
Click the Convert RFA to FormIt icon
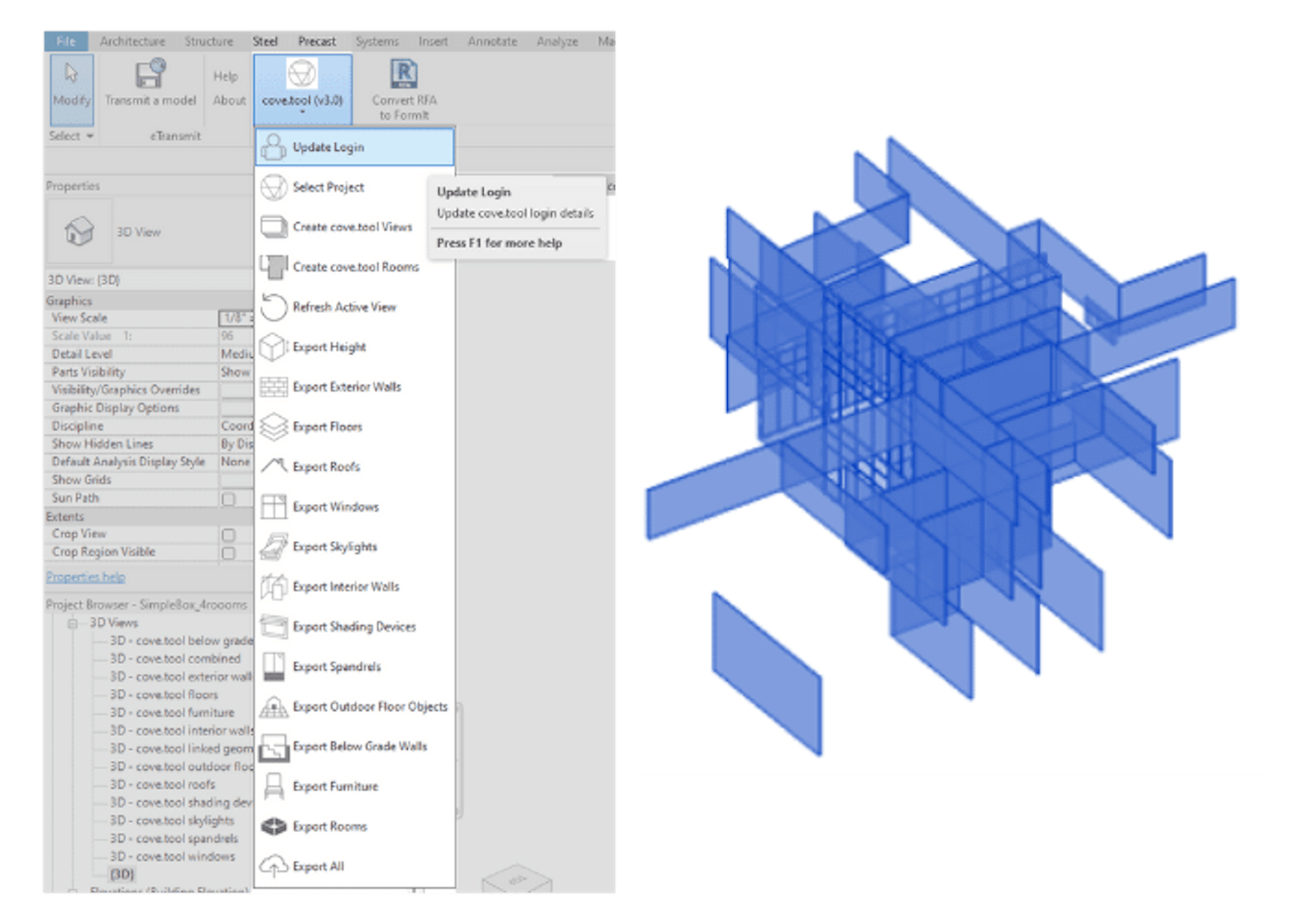[x=404, y=74]
